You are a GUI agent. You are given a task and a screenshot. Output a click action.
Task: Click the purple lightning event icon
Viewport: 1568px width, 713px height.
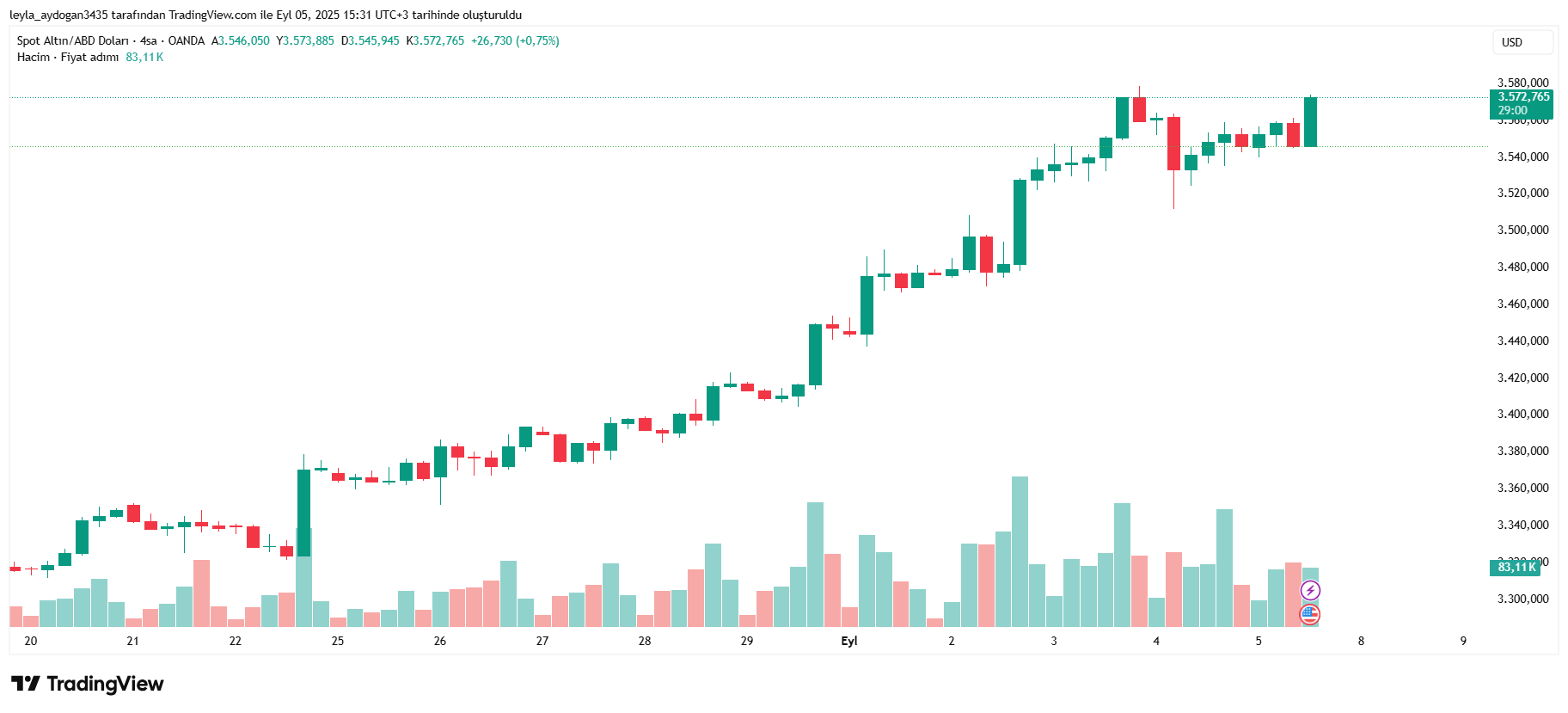tap(1309, 590)
